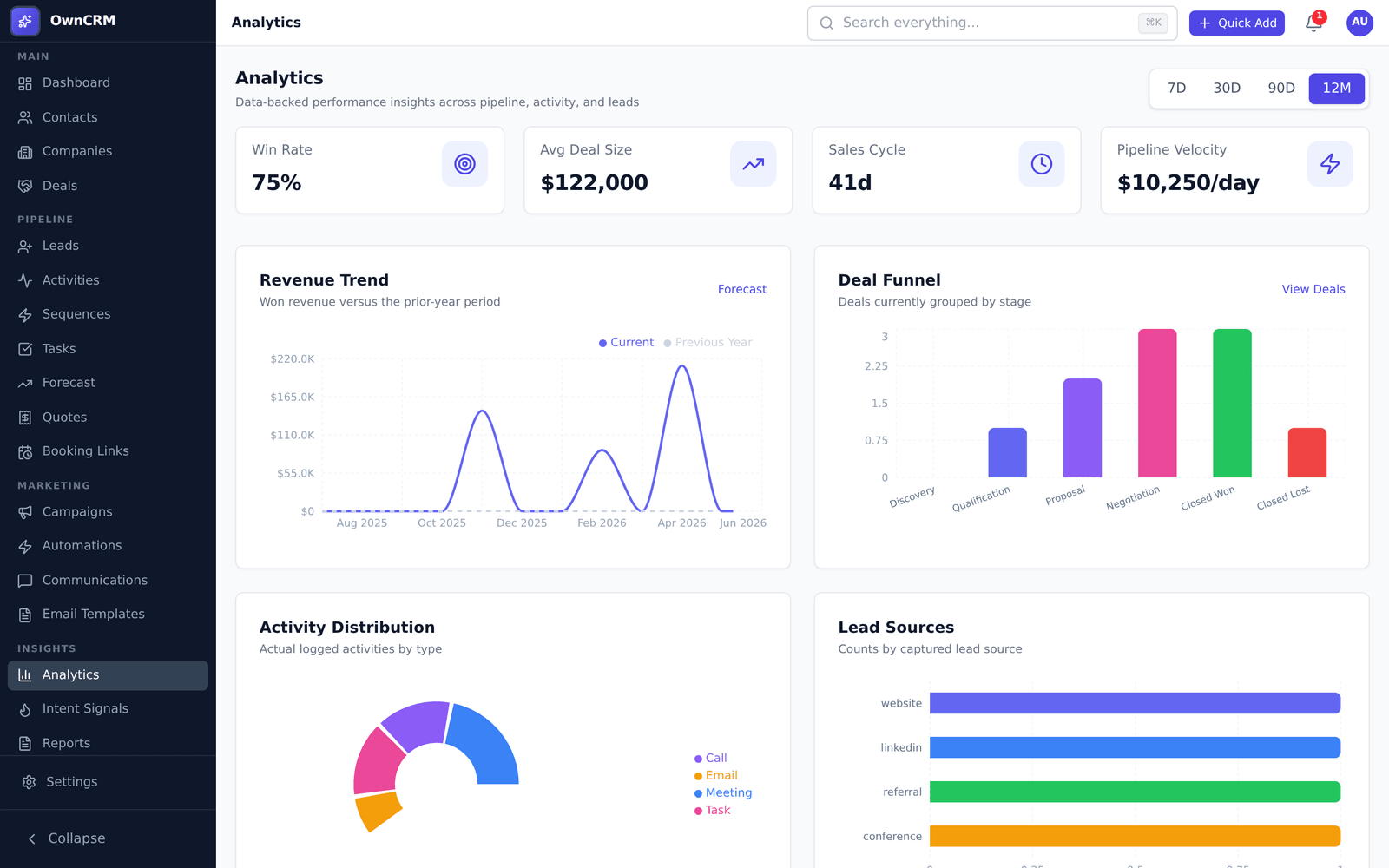Click the conference lead source bar

tap(1135, 836)
